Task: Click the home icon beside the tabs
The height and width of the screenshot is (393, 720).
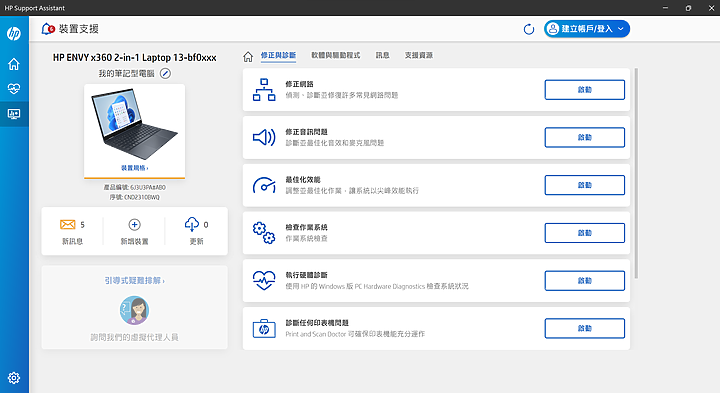Action: (248, 56)
